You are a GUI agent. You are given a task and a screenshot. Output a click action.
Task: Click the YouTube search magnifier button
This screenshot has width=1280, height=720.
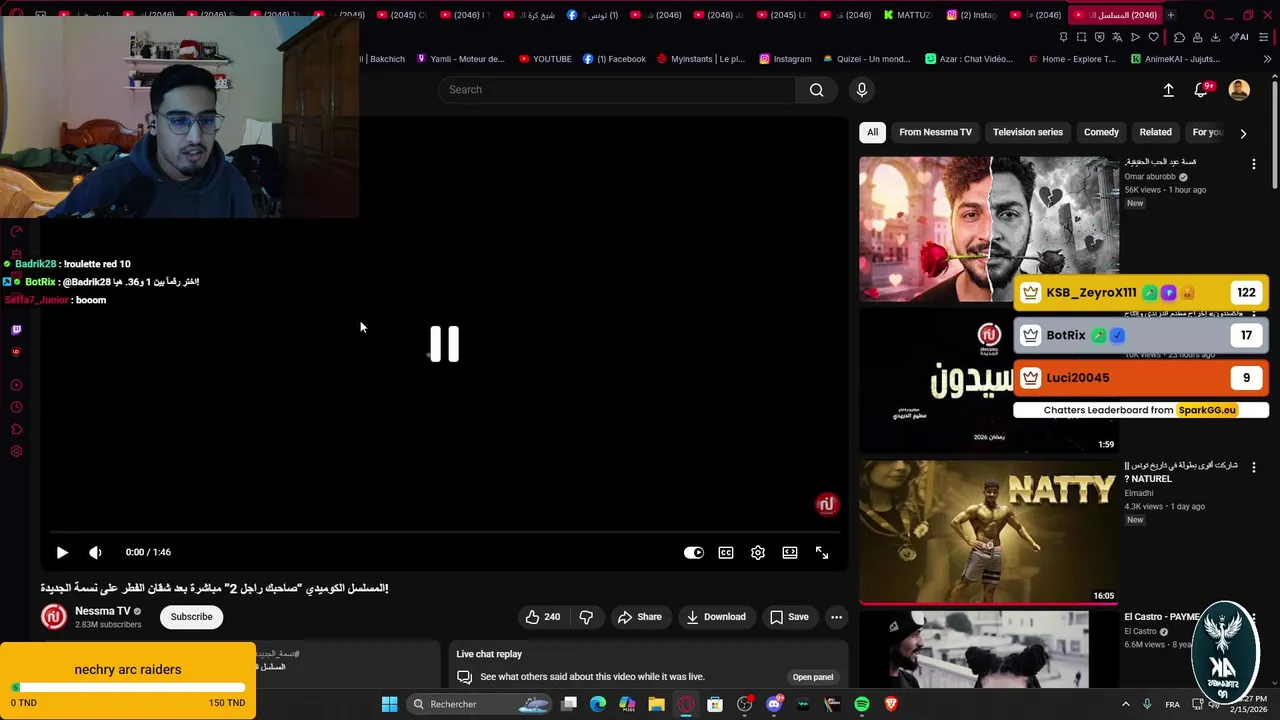pos(817,90)
